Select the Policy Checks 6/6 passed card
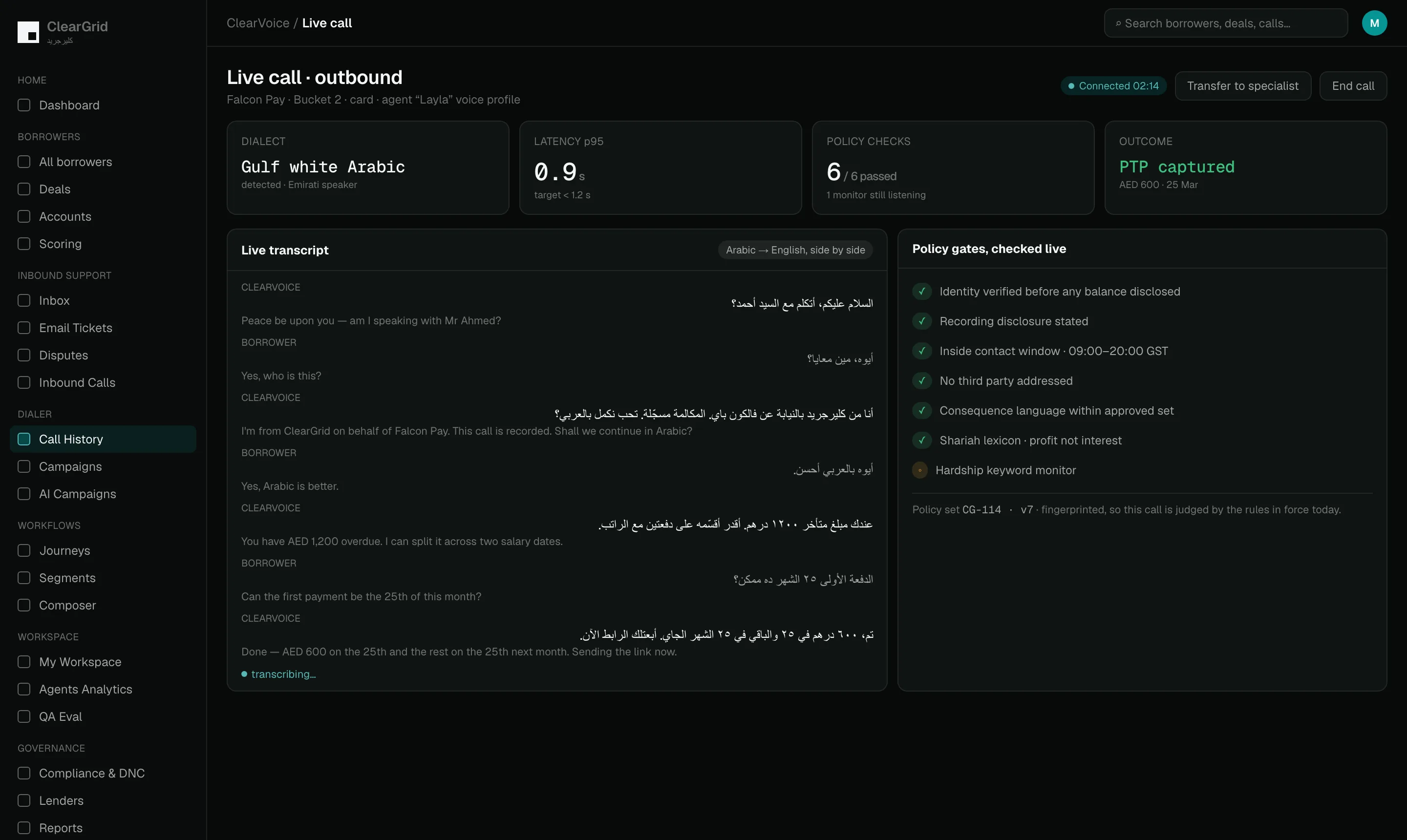Screen dimensions: 1407x840 953,168
